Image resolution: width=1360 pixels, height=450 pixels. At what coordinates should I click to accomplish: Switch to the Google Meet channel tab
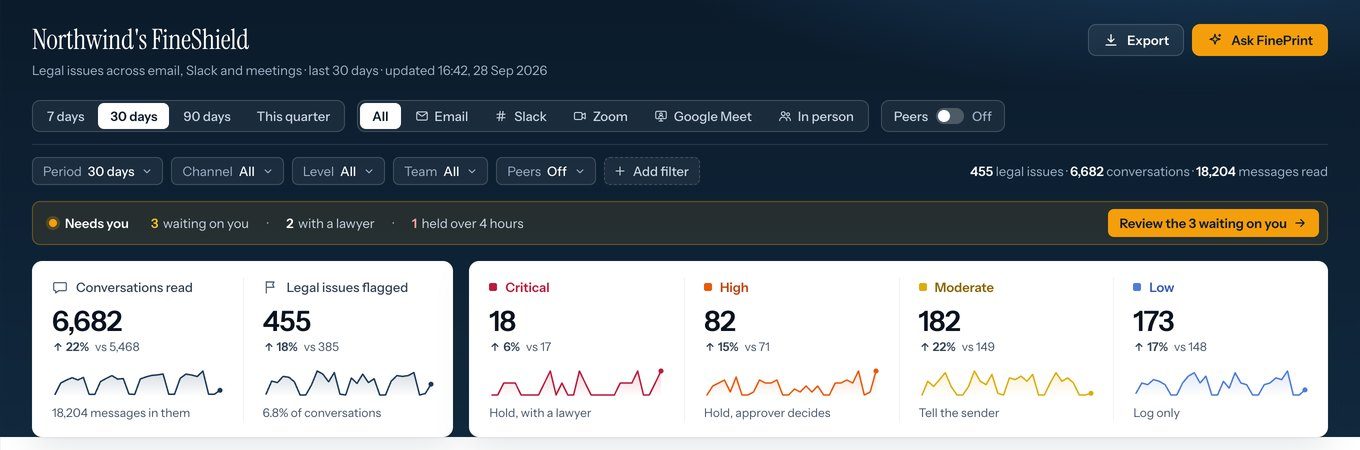pos(703,116)
